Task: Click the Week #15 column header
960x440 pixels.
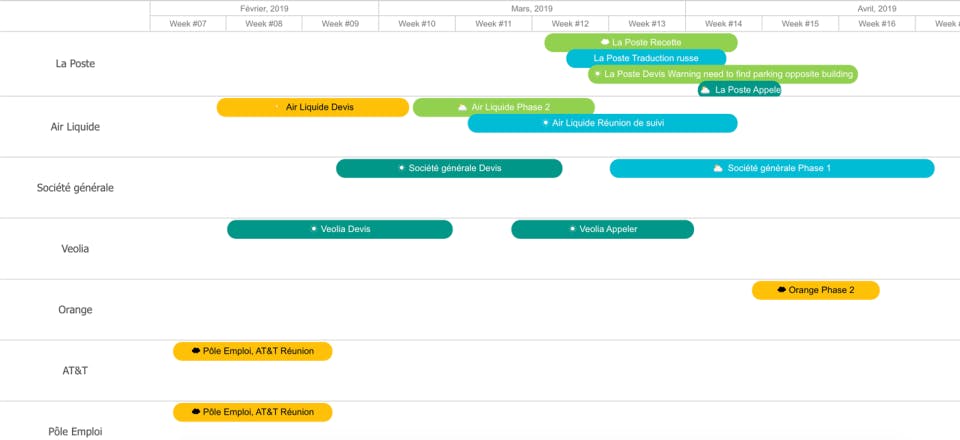Action: 800,24
